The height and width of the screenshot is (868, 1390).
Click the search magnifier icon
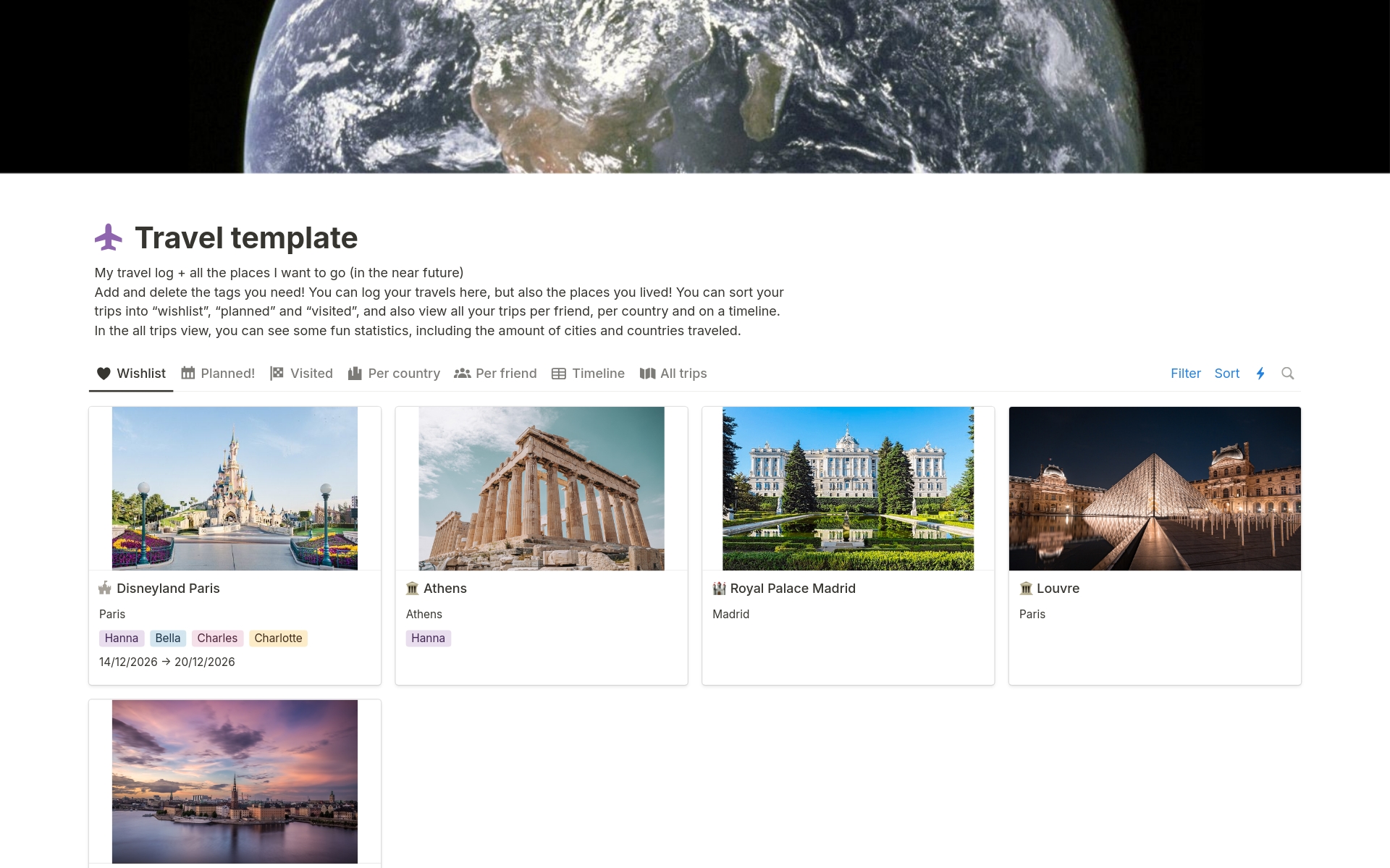pyautogui.click(x=1289, y=373)
